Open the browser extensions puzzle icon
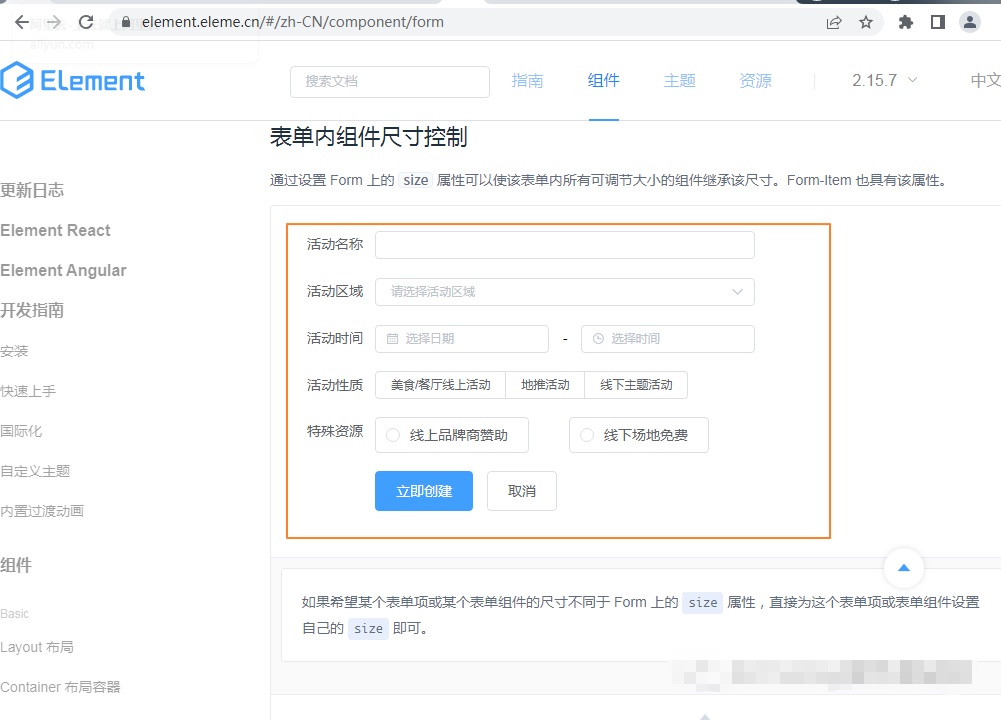 pyautogui.click(x=904, y=21)
